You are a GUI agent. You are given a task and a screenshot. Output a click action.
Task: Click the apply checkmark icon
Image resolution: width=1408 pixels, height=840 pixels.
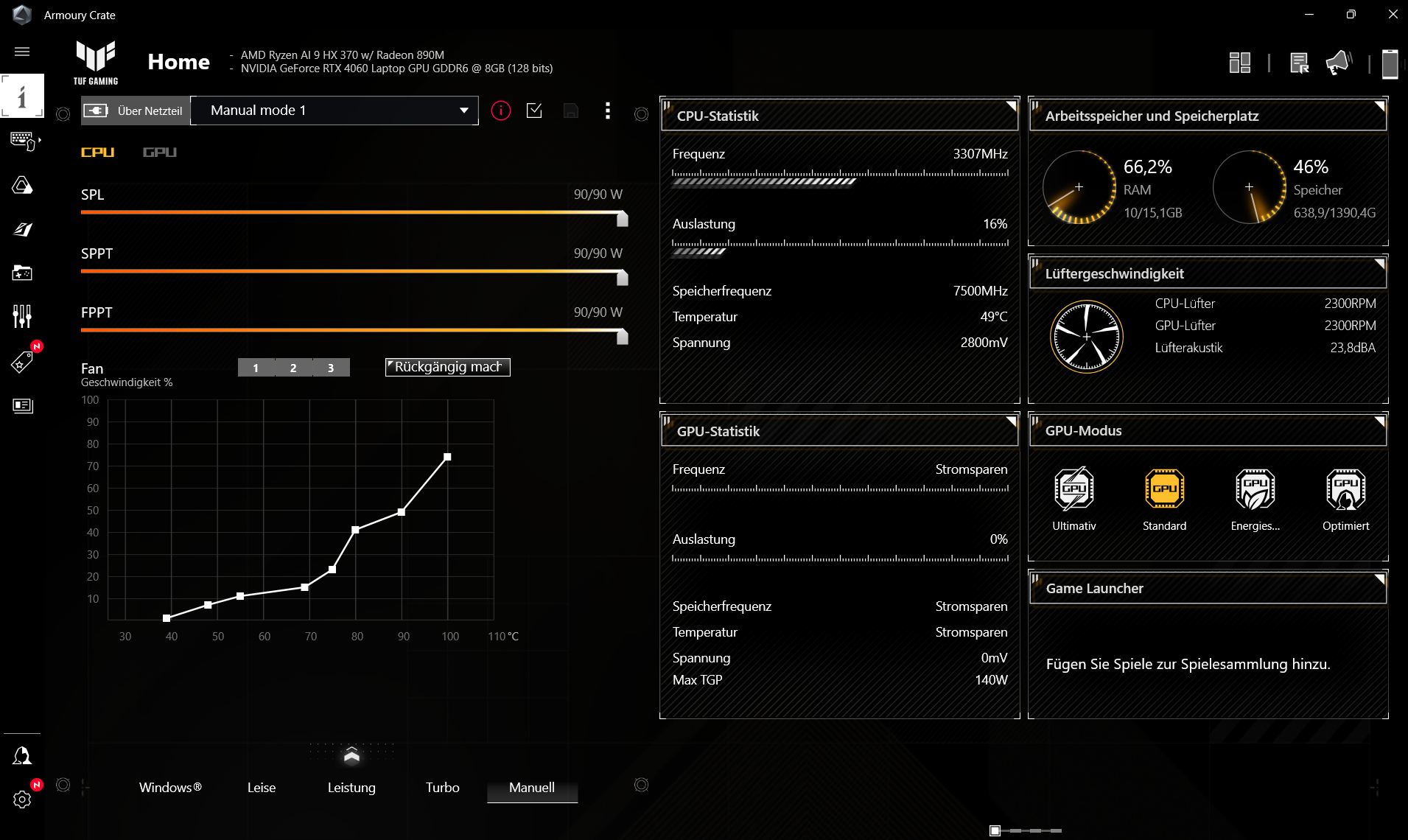534,111
